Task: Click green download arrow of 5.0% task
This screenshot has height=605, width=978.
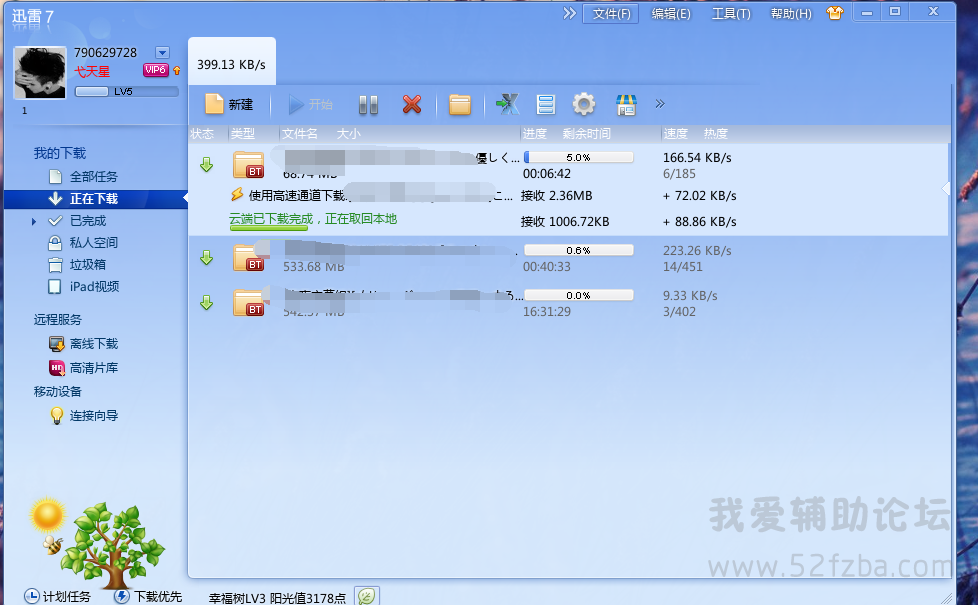Action: pos(206,165)
